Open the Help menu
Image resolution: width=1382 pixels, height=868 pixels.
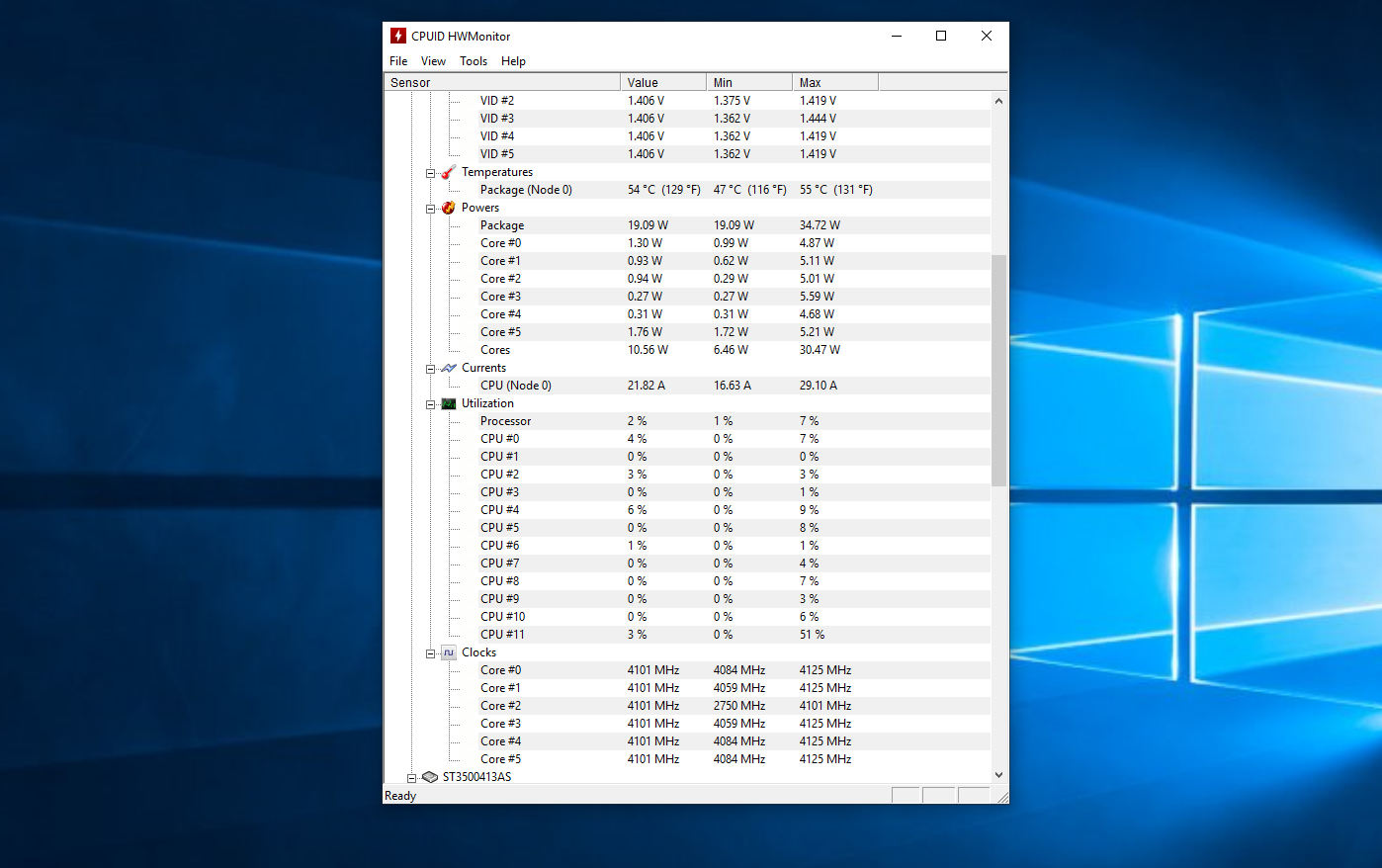513,61
